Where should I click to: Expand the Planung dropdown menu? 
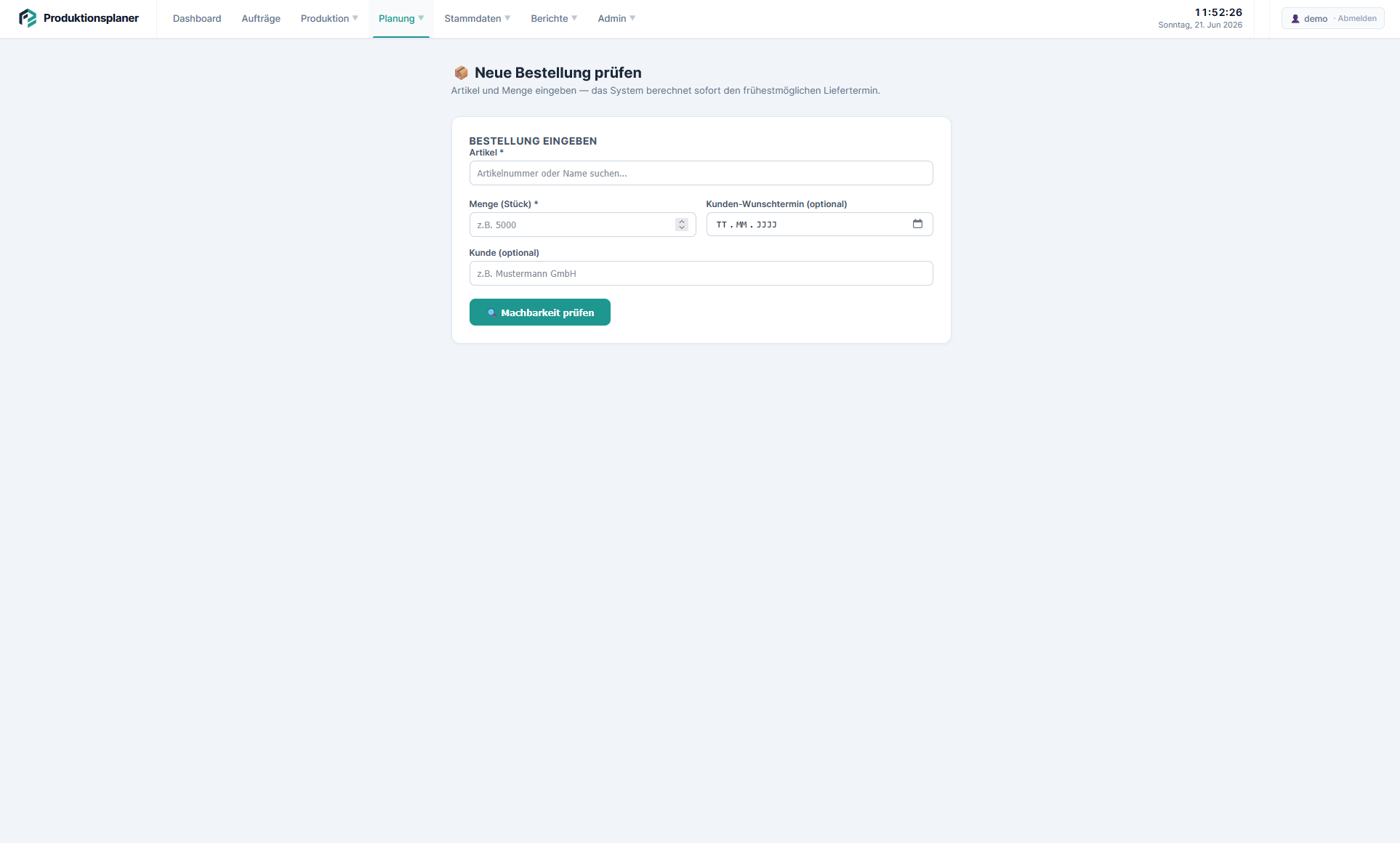(401, 19)
